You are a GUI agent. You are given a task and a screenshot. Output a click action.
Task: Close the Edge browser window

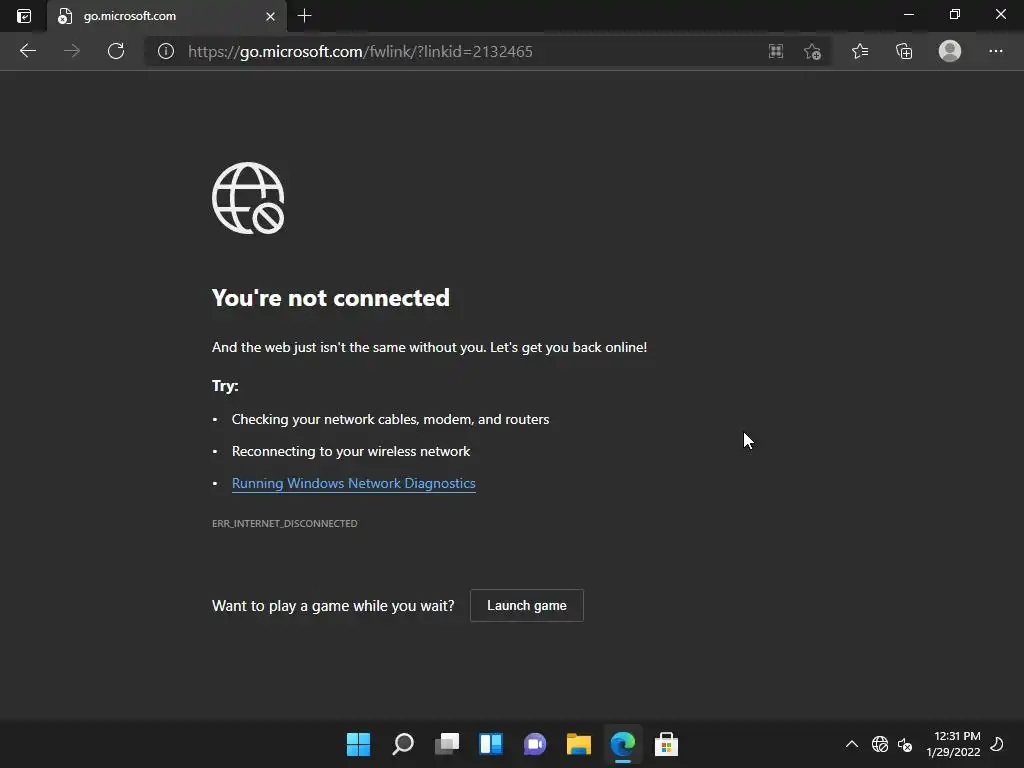point(1000,14)
